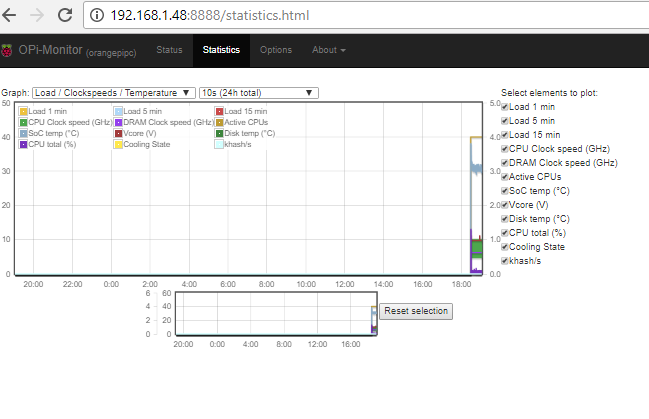Viewport: 649px width, 419px height.
Task: Open the 10s (24h total) interval dropdown
Action: point(258,93)
